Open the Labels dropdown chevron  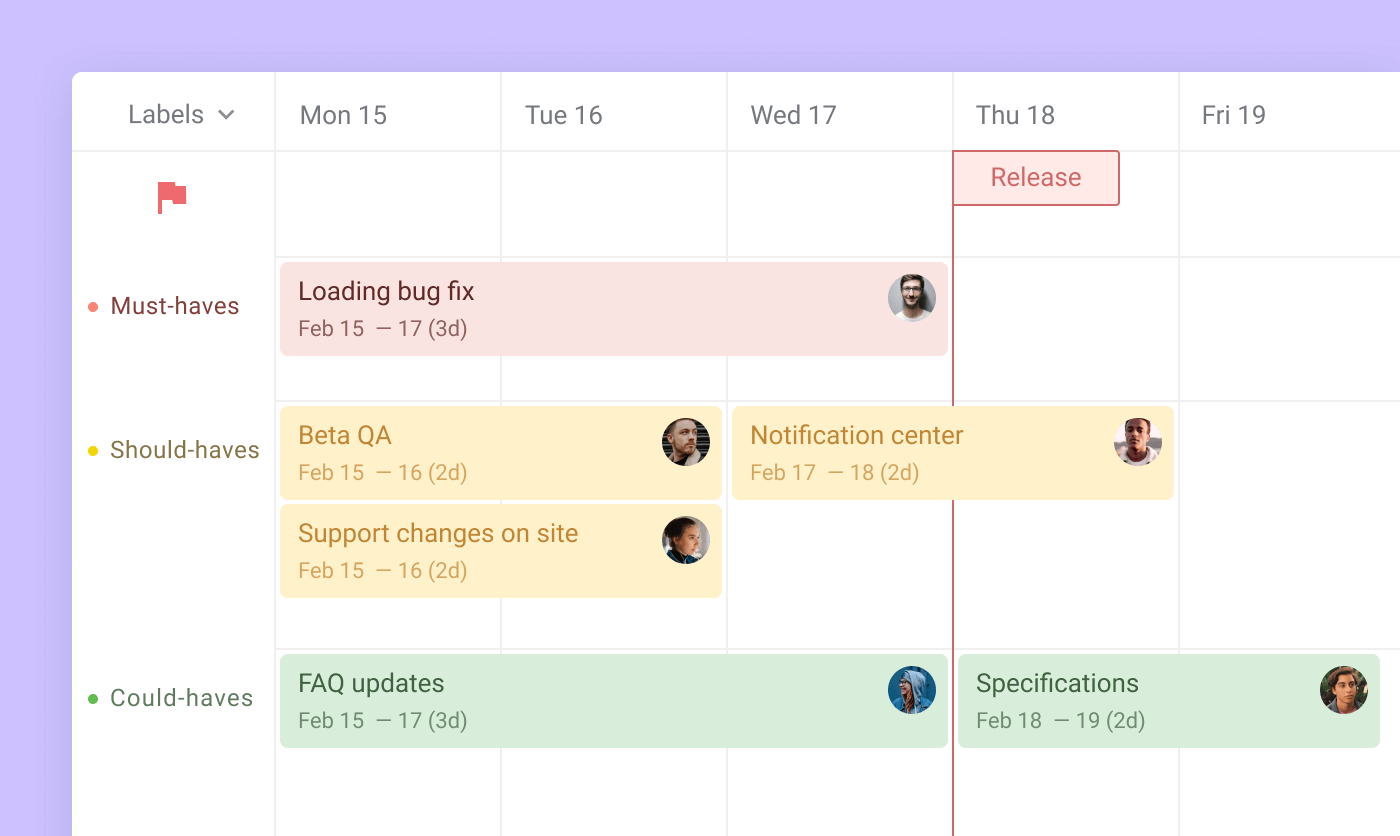coord(227,115)
